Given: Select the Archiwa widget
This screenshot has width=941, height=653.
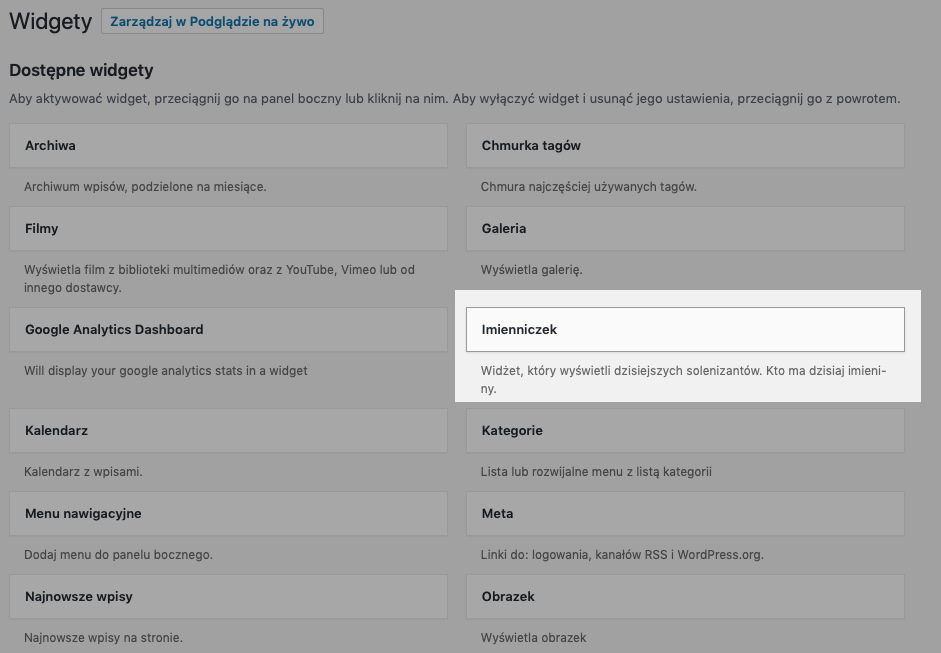Looking at the screenshot, I should 228,146.
